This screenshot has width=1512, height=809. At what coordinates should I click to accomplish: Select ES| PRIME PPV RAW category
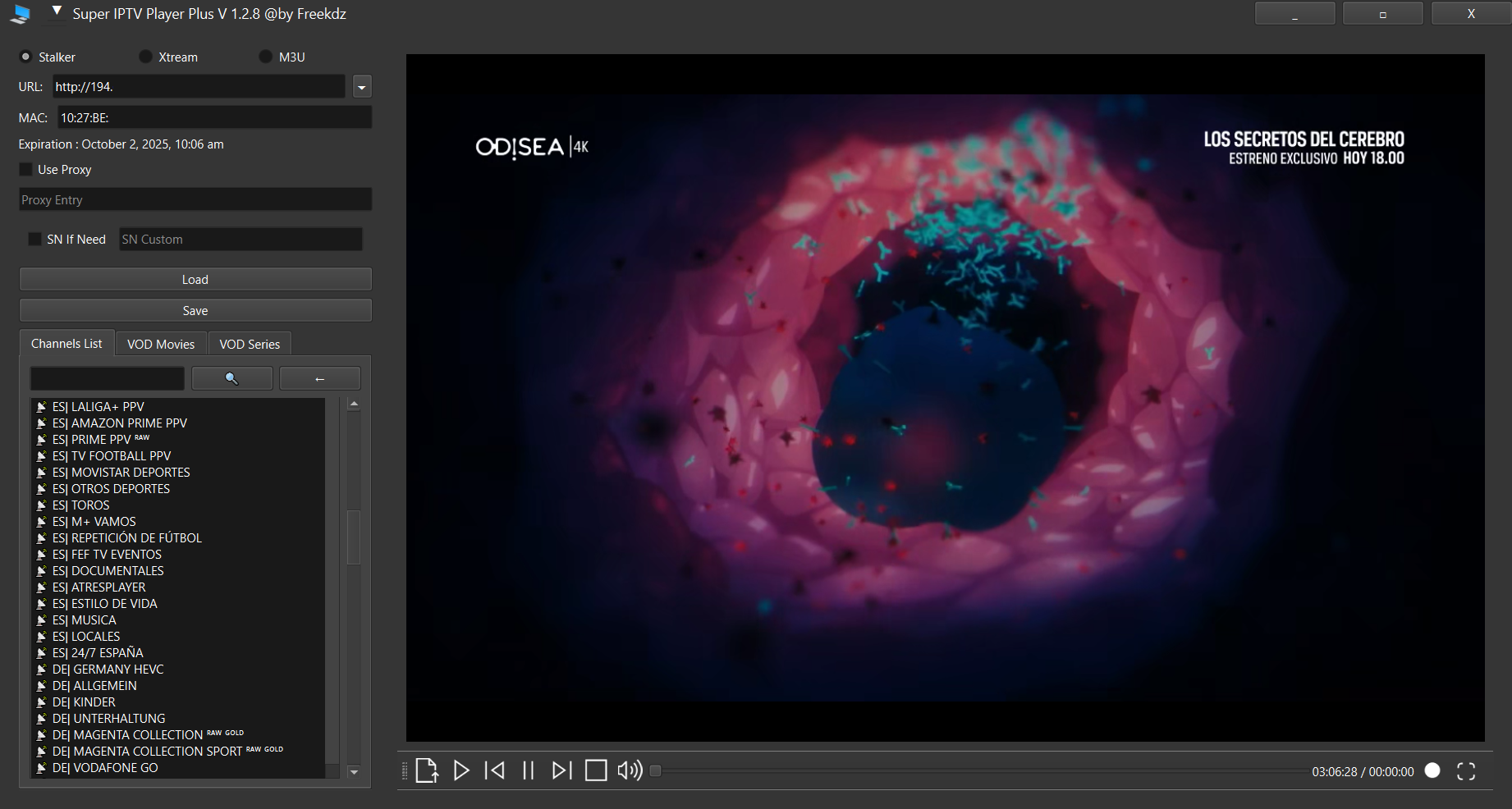click(178, 439)
